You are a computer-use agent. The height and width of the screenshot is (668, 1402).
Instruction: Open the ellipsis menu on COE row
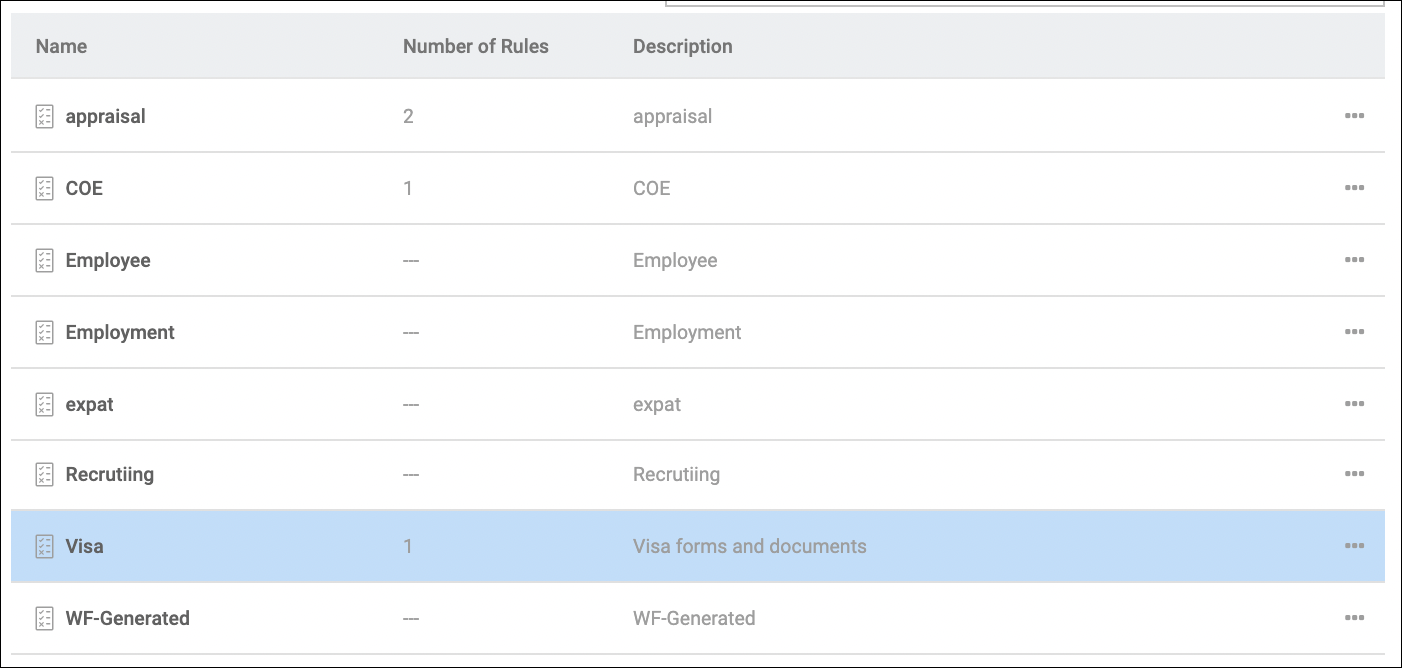(x=1354, y=188)
